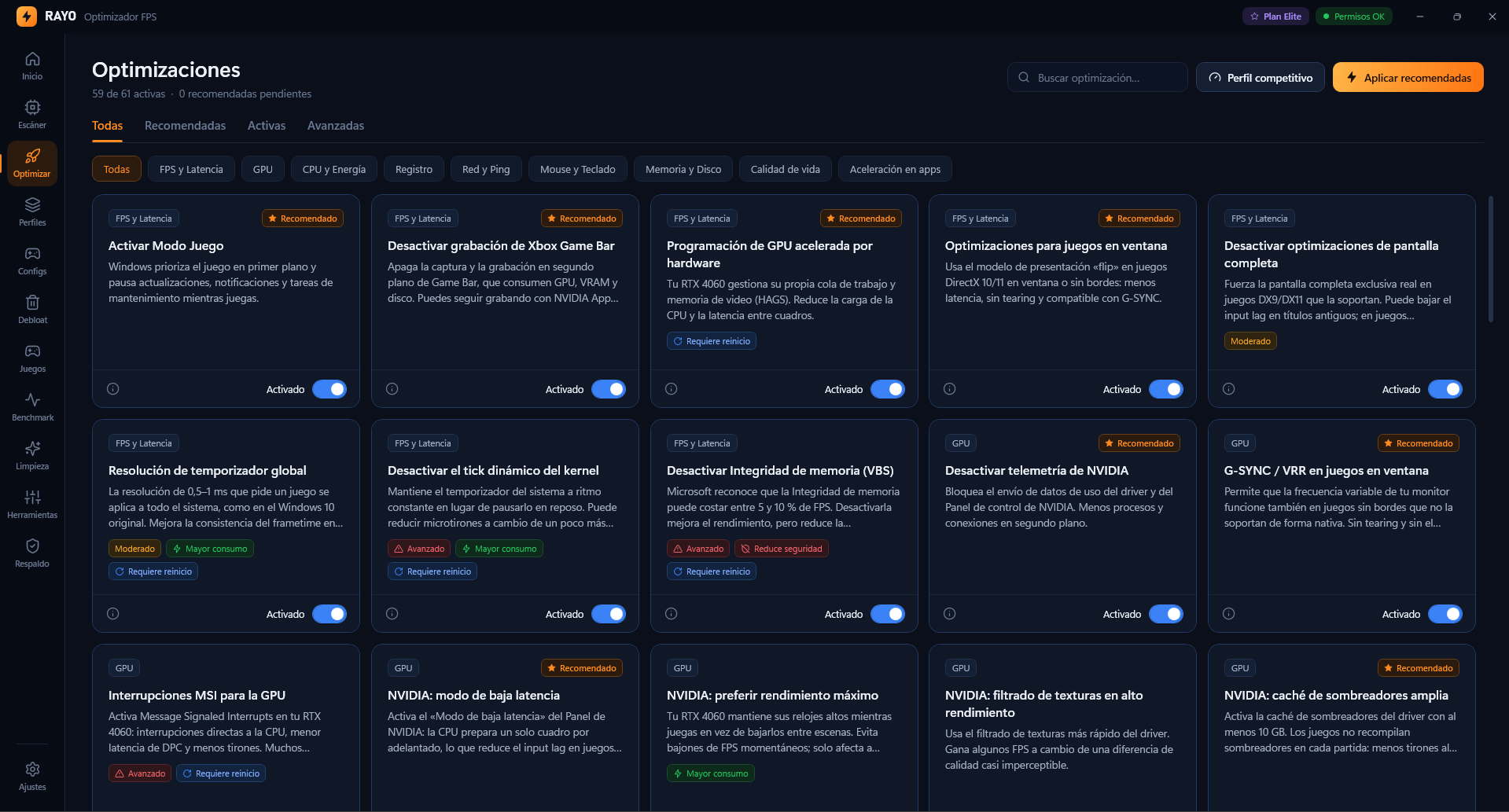Open Ajustes settings gear
Viewport: 1509px width, 812px height.
[32, 777]
